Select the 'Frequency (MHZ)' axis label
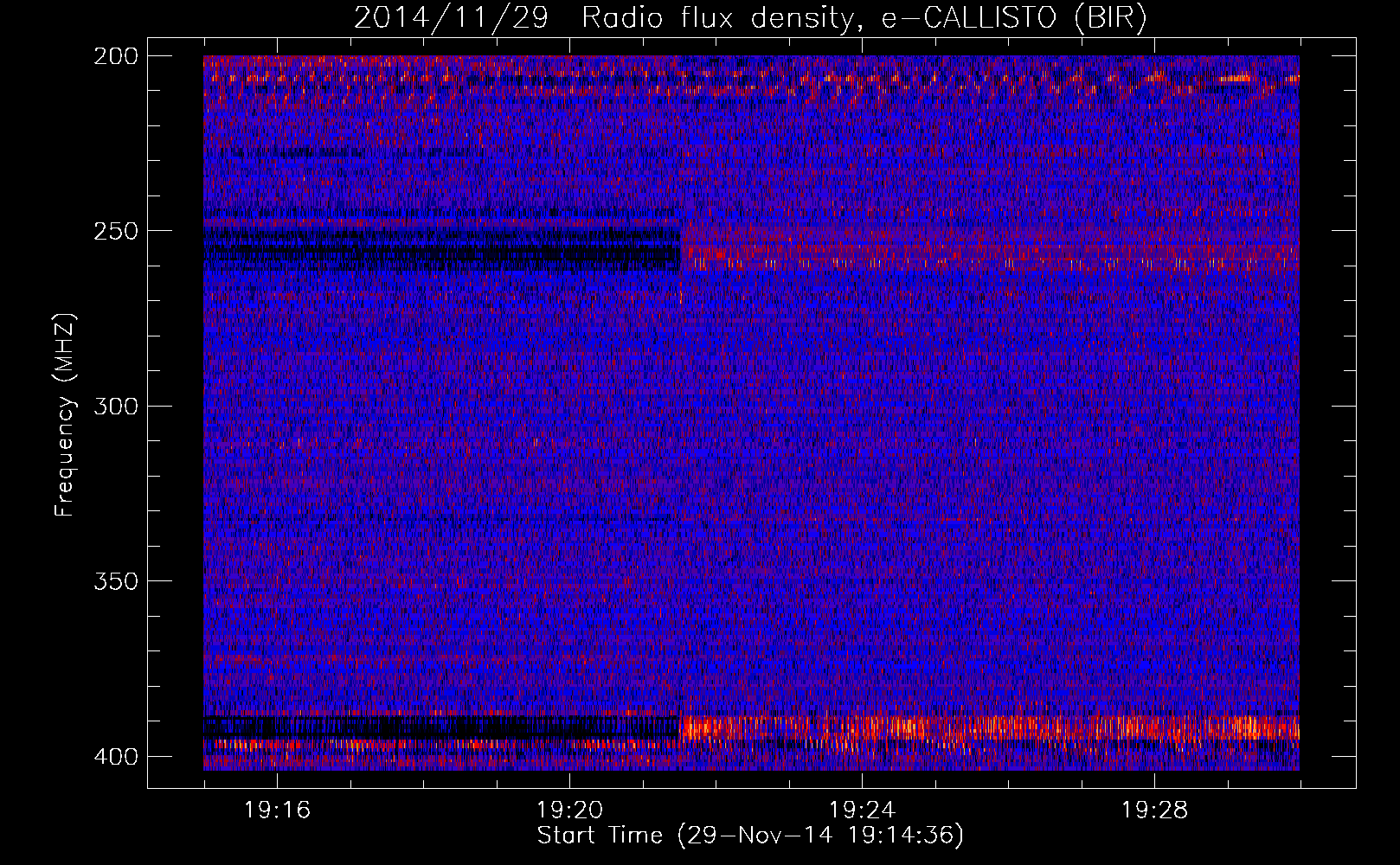1400x865 pixels. (65, 414)
